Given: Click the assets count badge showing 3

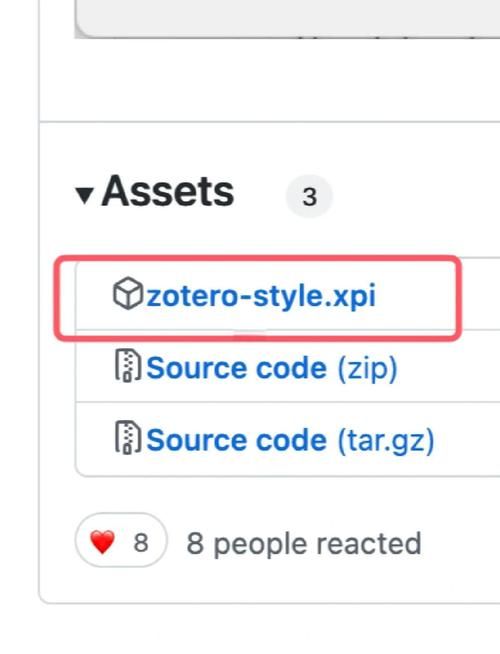Looking at the screenshot, I should (309, 196).
